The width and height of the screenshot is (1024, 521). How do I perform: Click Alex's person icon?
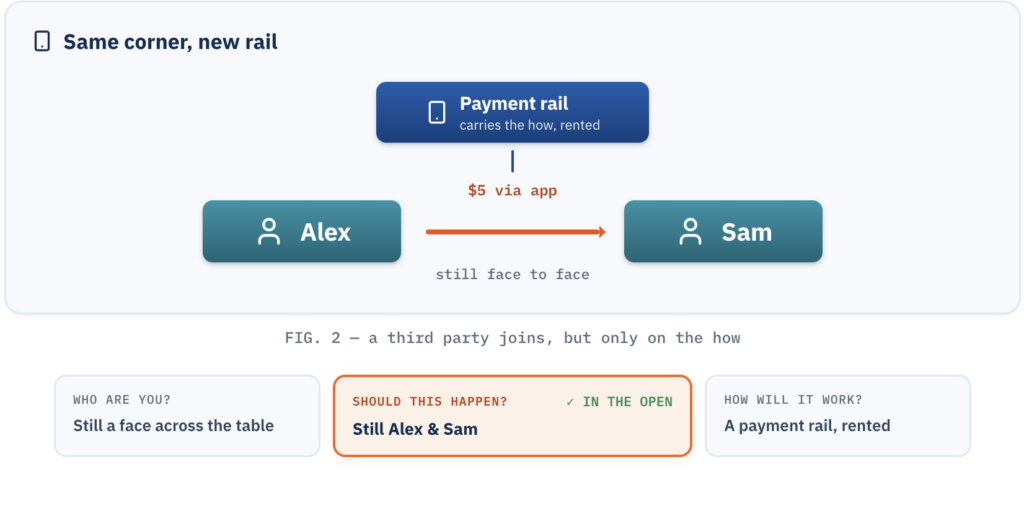point(269,232)
